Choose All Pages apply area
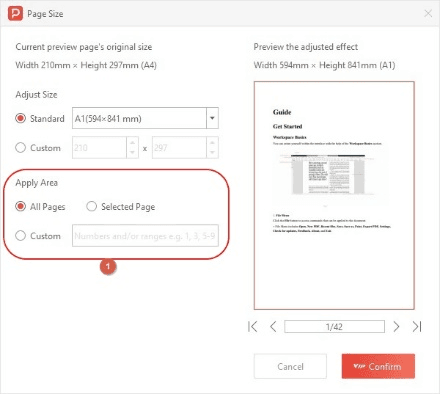Viewport: 440px width, 394px height. click(21, 206)
